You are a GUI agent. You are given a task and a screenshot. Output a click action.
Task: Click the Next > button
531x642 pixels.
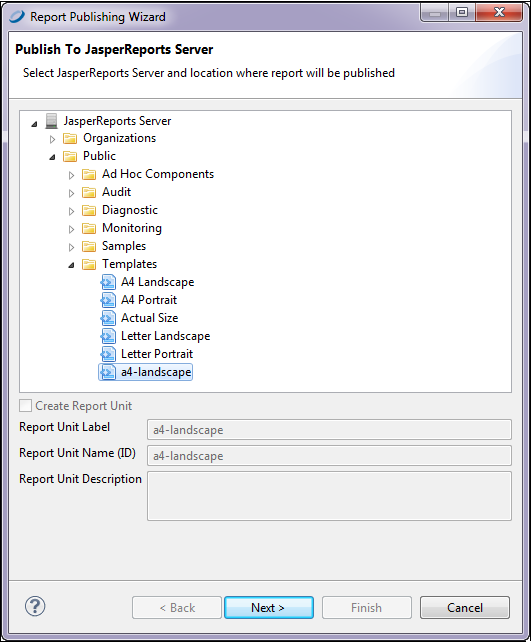tap(269, 608)
